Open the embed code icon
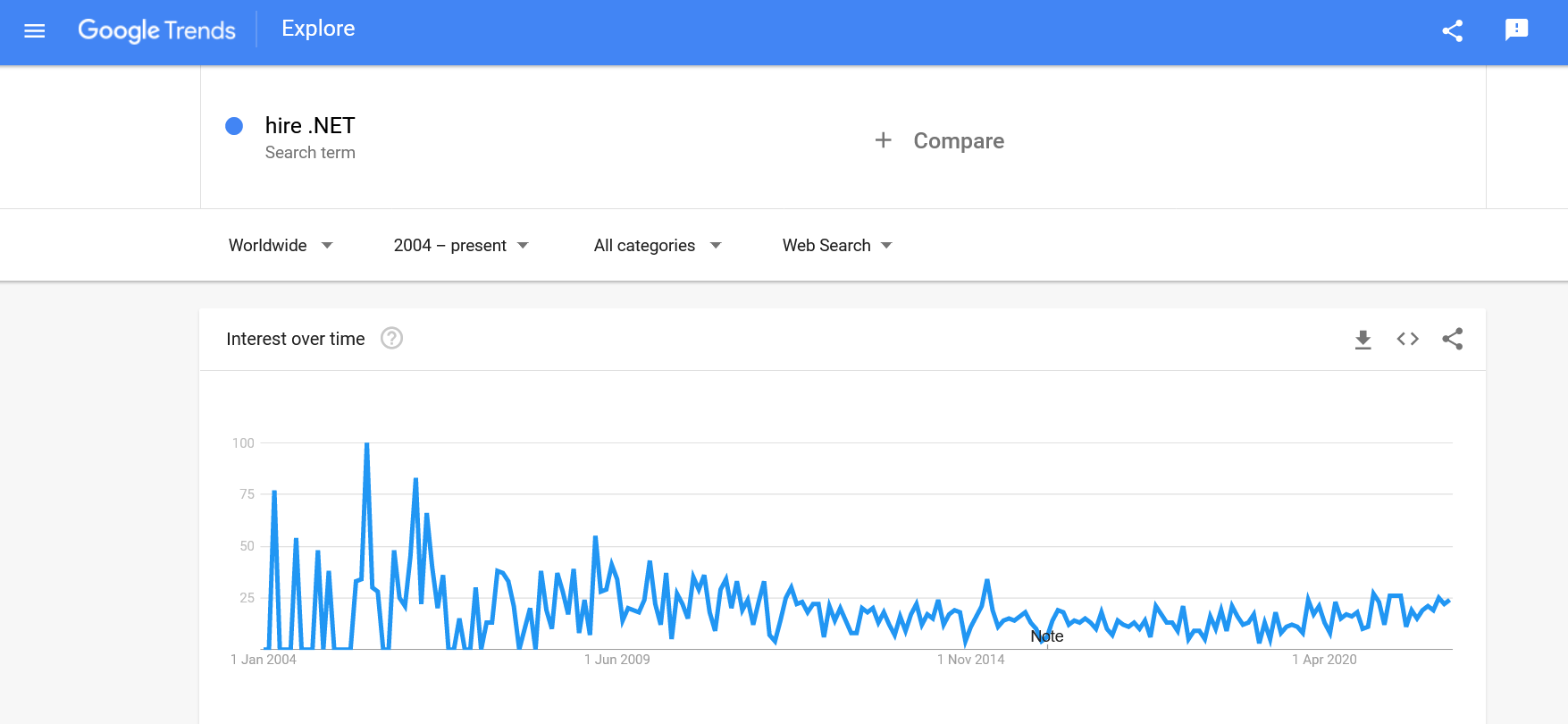This screenshot has height=724, width=1568. (x=1407, y=339)
